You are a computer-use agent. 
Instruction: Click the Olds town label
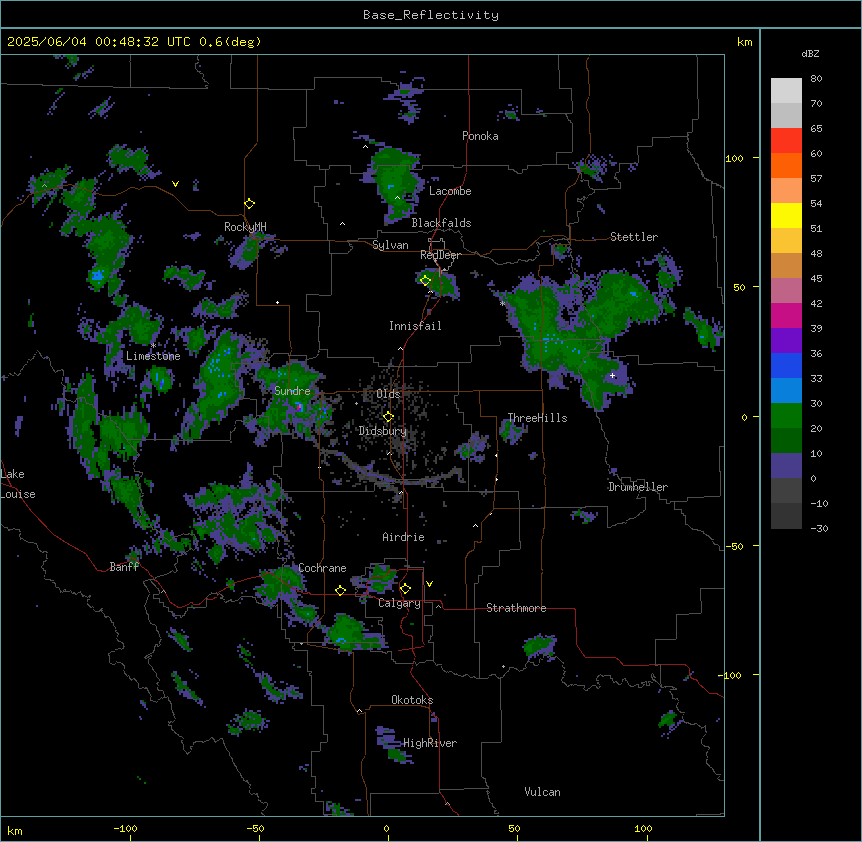[x=388, y=394]
